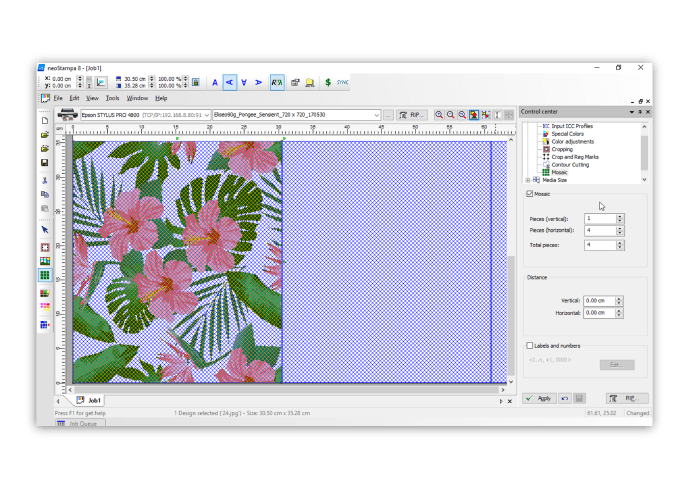
Task: Click the zoom in magnifier icon
Action: pos(439,115)
